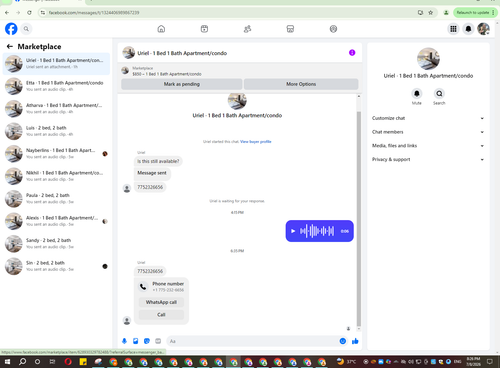The width and height of the screenshot is (500, 368).
Task: Open the Luis 2 bed, 2 bath conversation
Action: [x=56, y=131]
